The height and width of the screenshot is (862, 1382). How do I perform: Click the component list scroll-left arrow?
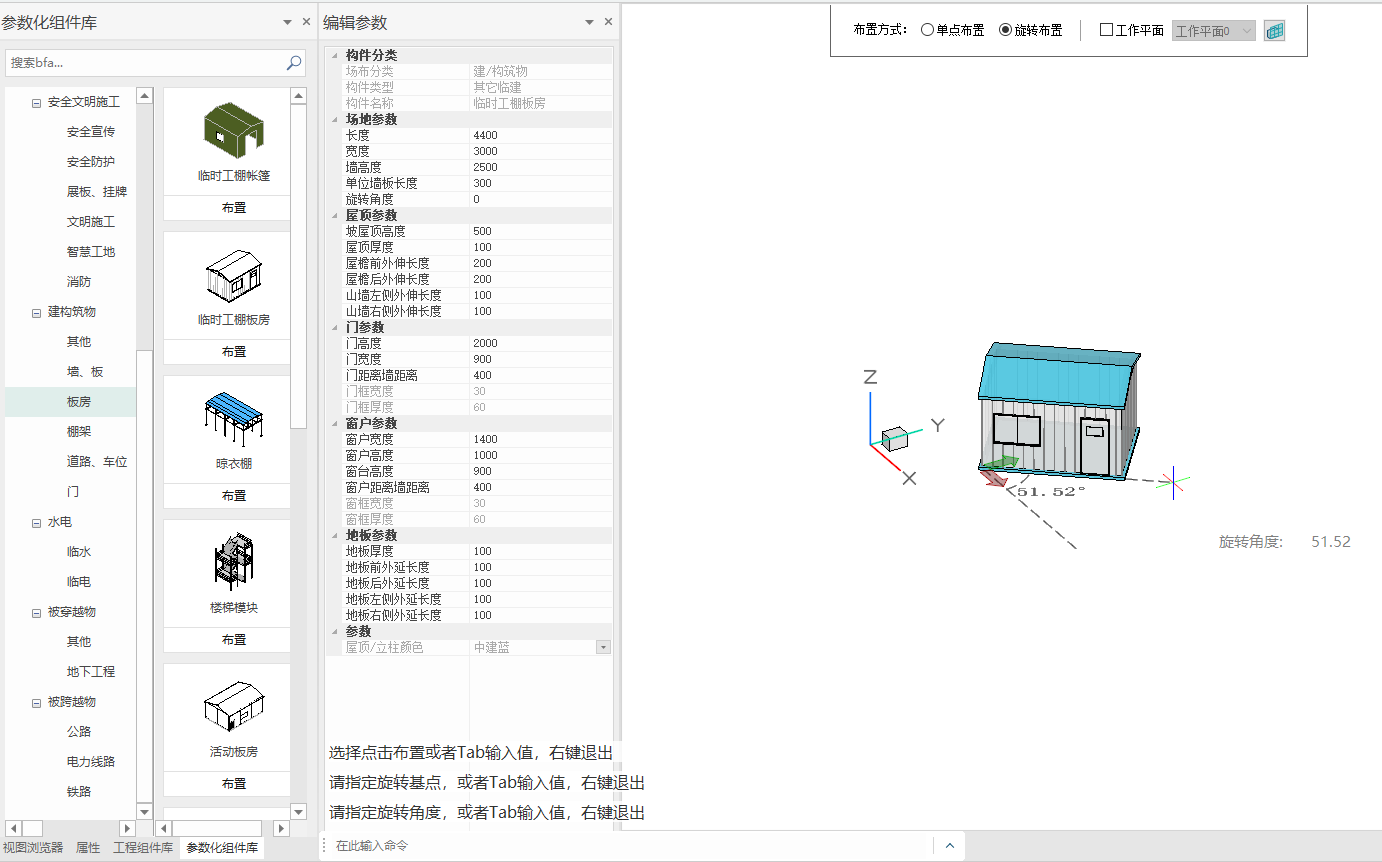coord(164,828)
